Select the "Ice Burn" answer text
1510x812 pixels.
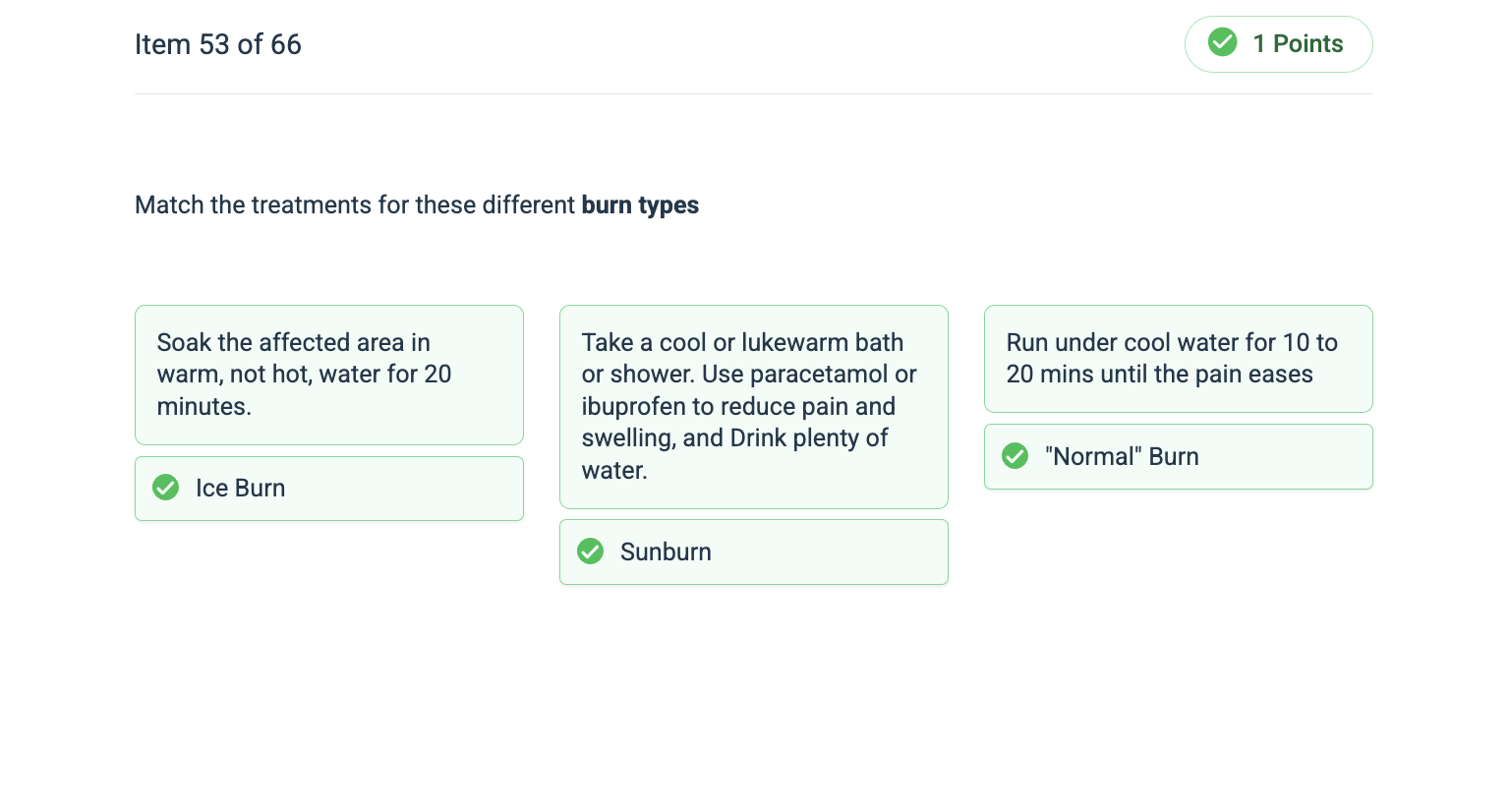tap(241, 489)
